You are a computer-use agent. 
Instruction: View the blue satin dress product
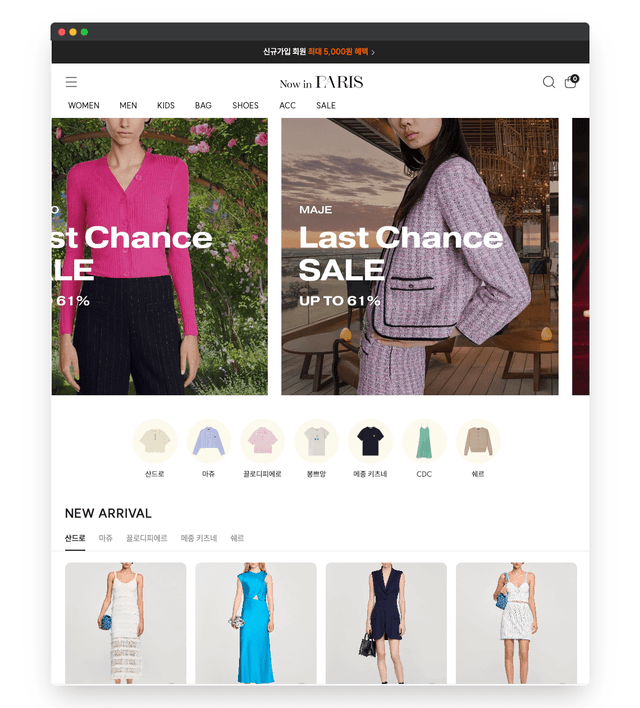256,623
